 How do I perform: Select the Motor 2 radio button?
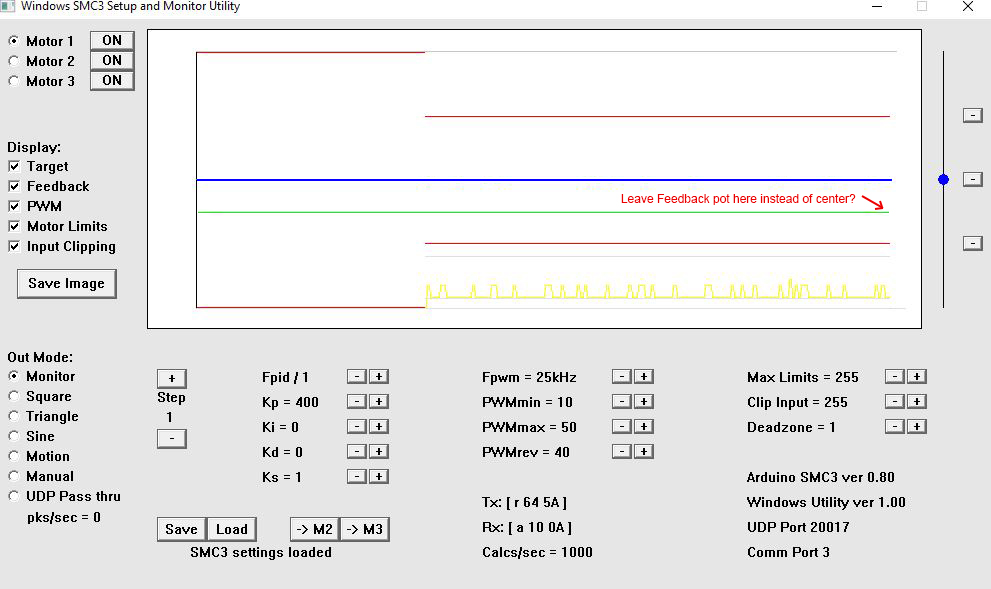point(13,61)
